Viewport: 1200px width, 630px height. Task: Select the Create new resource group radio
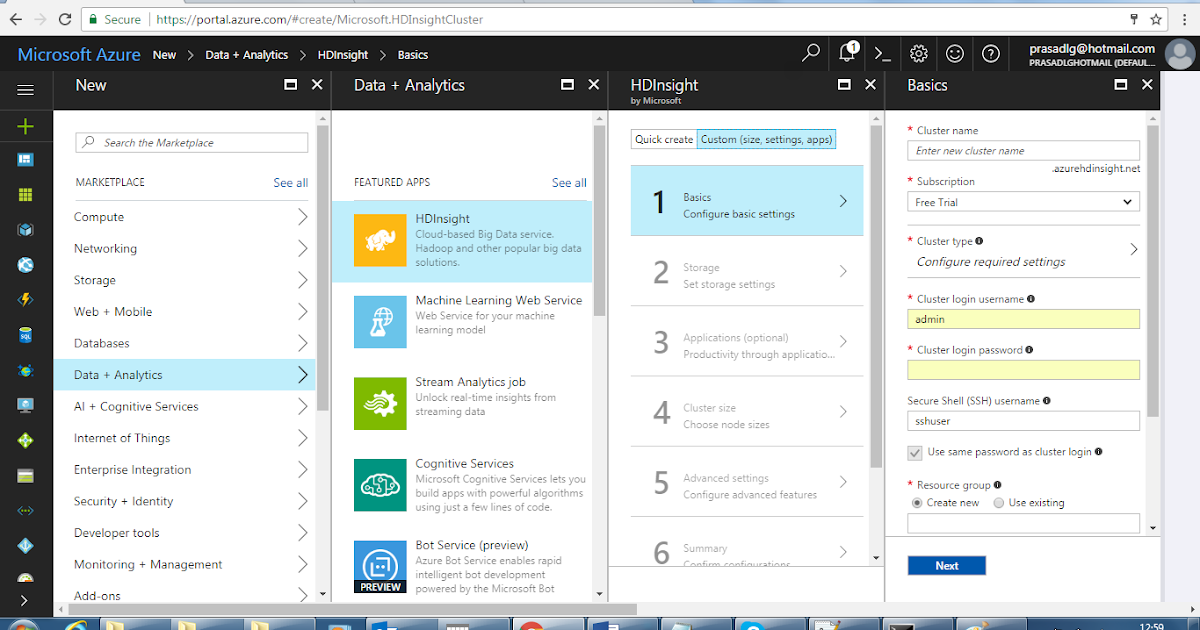(916, 502)
